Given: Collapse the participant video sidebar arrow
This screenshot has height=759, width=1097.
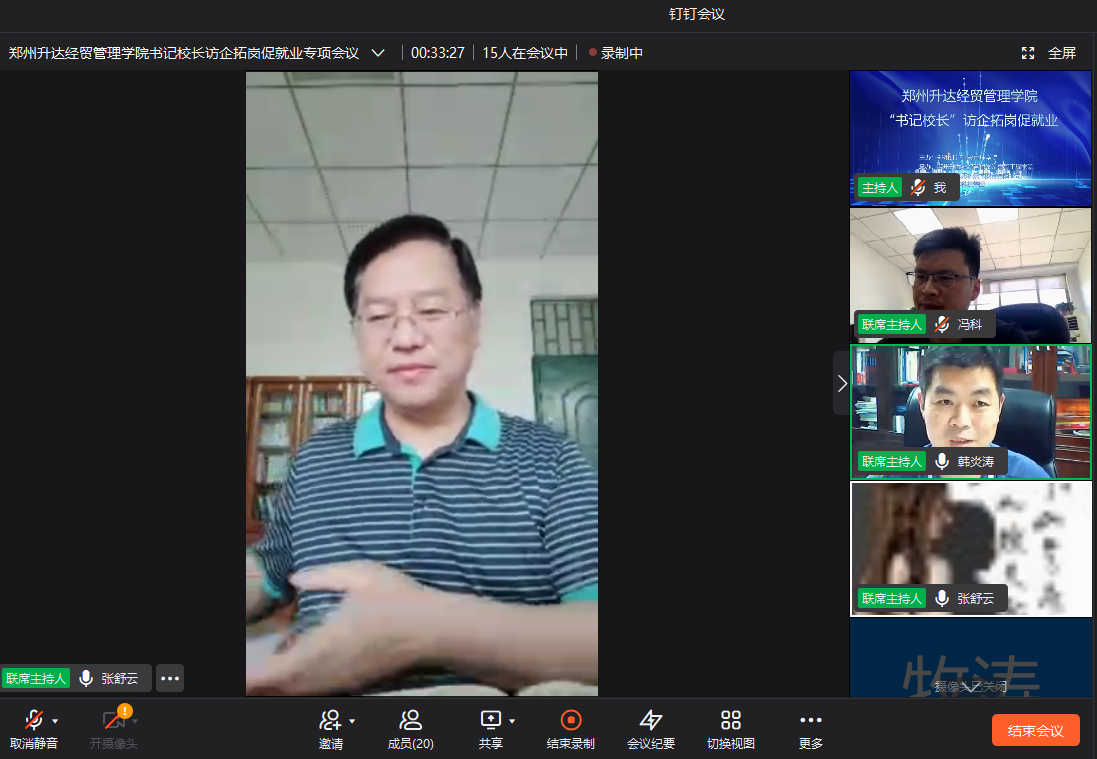Looking at the screenshot, I should [x=842, y=383].
